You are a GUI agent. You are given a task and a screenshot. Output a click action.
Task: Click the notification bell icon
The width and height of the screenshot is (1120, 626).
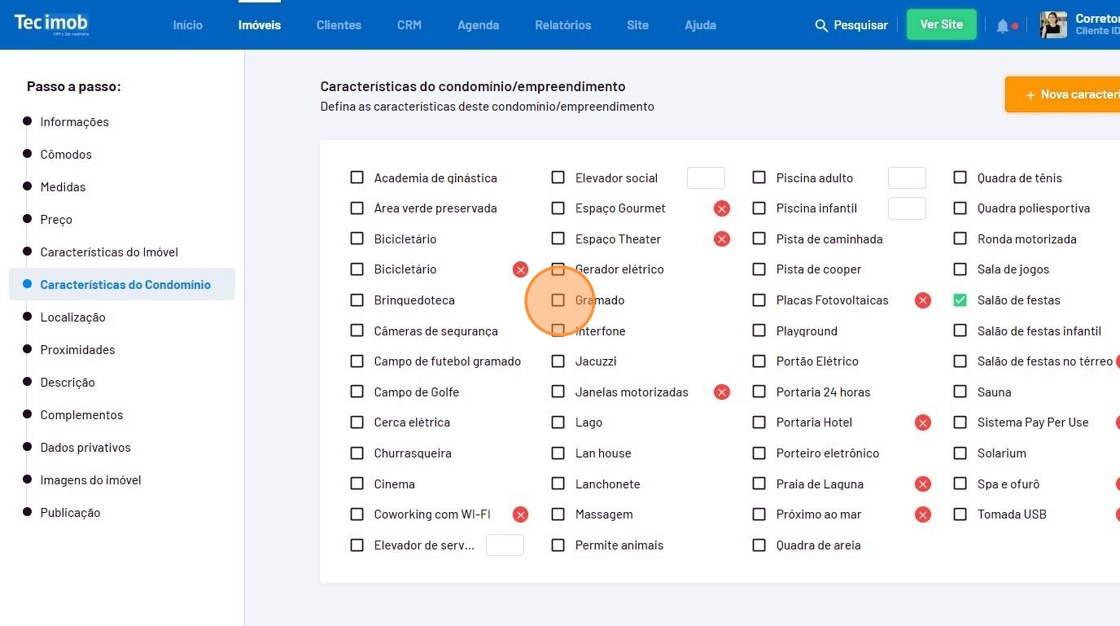coord(1002,26)
